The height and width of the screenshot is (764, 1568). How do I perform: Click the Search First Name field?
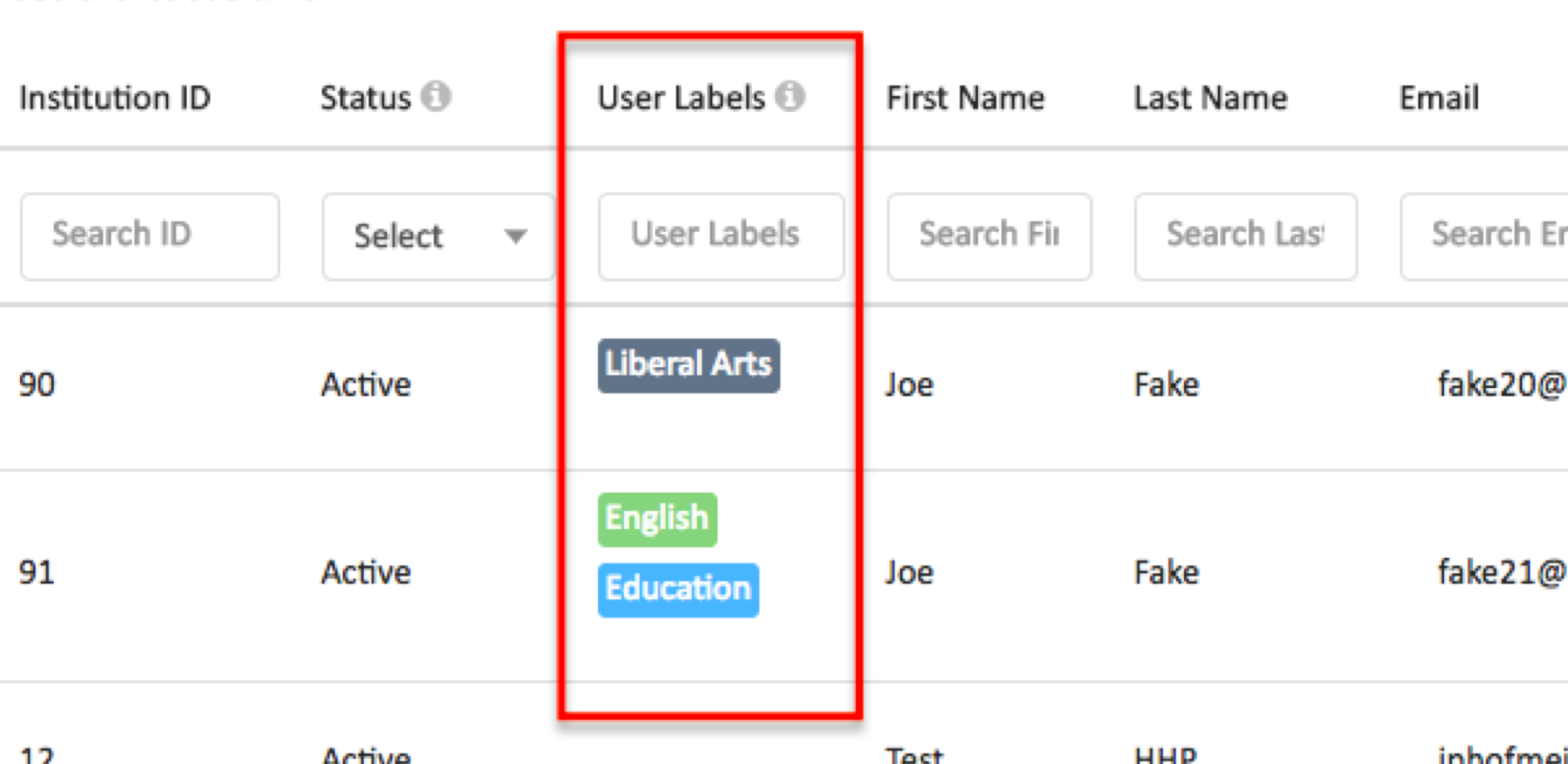[x=989, y=236]
